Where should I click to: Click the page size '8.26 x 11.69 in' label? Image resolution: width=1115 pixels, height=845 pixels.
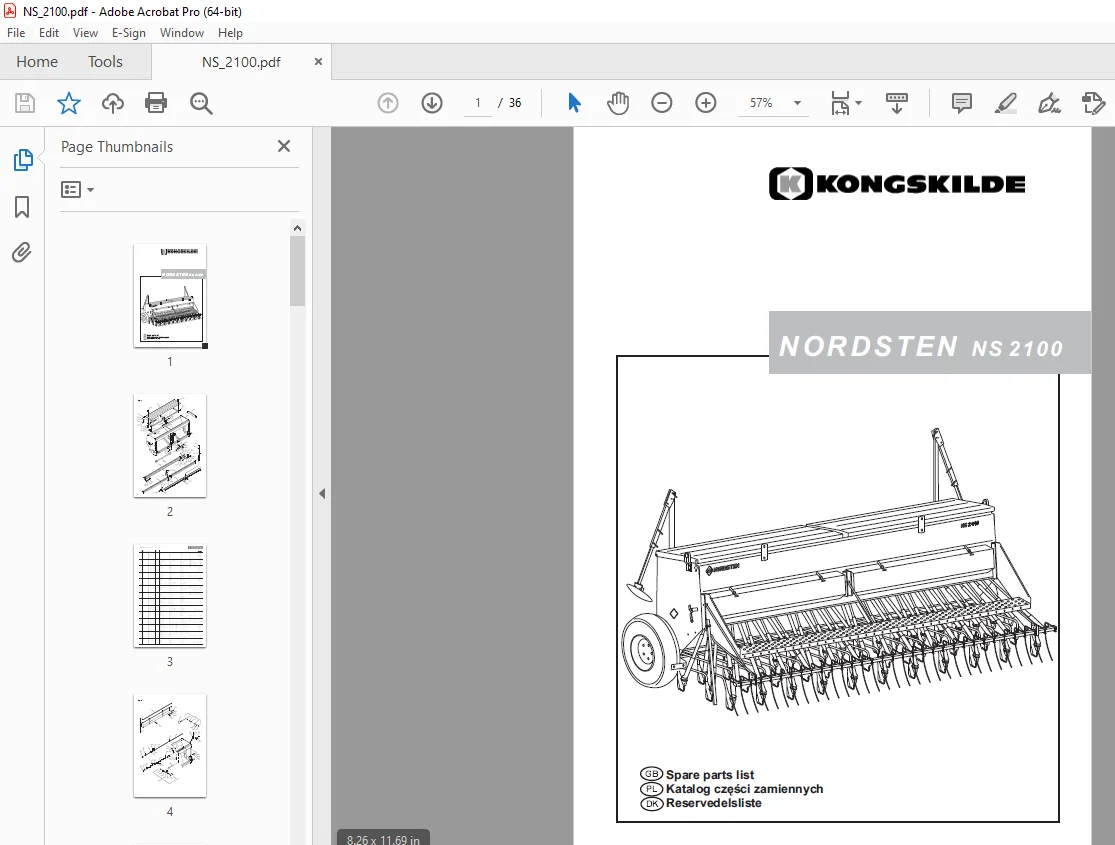coord(383,839)
